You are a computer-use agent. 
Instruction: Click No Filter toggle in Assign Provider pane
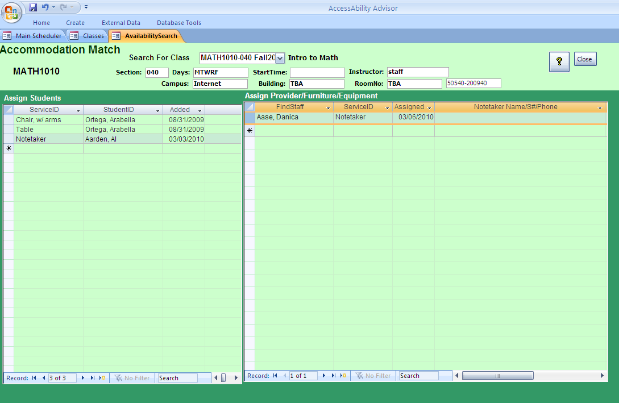[x=372, y=375]
